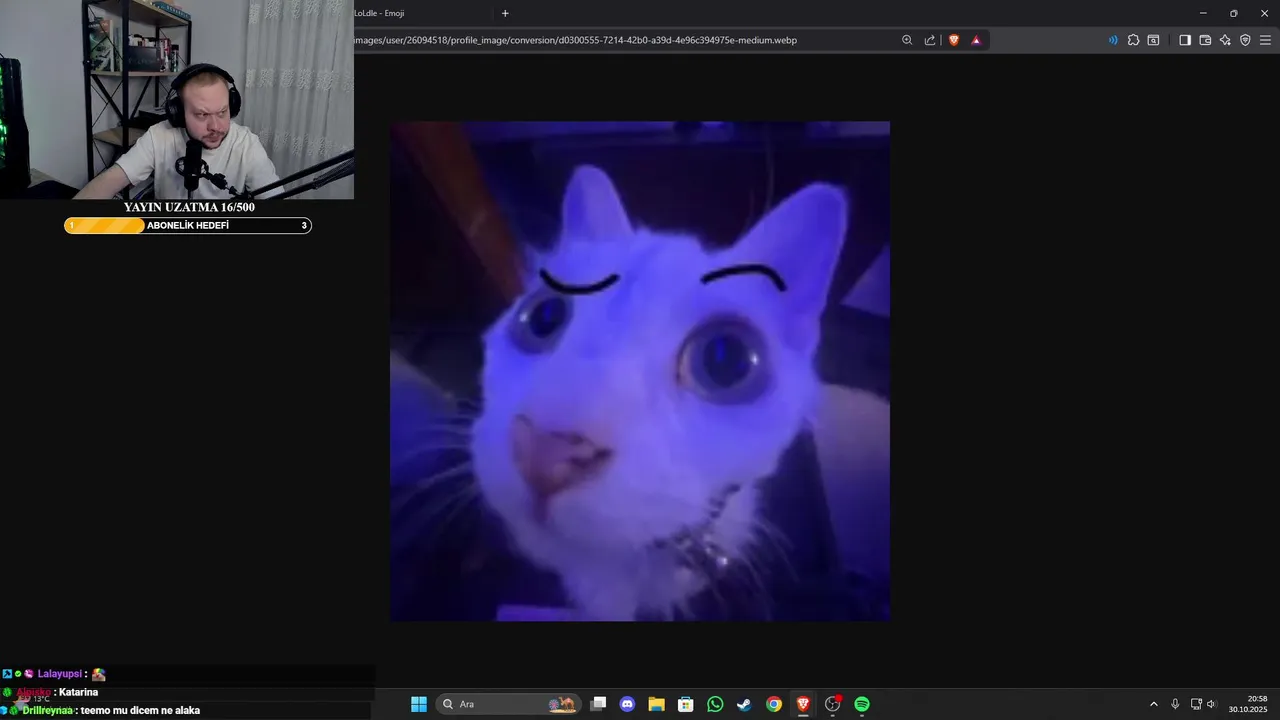Open the volume speaker tray icon
The height and width of the screenshot is (720, 1280).
click(1212, 704)
